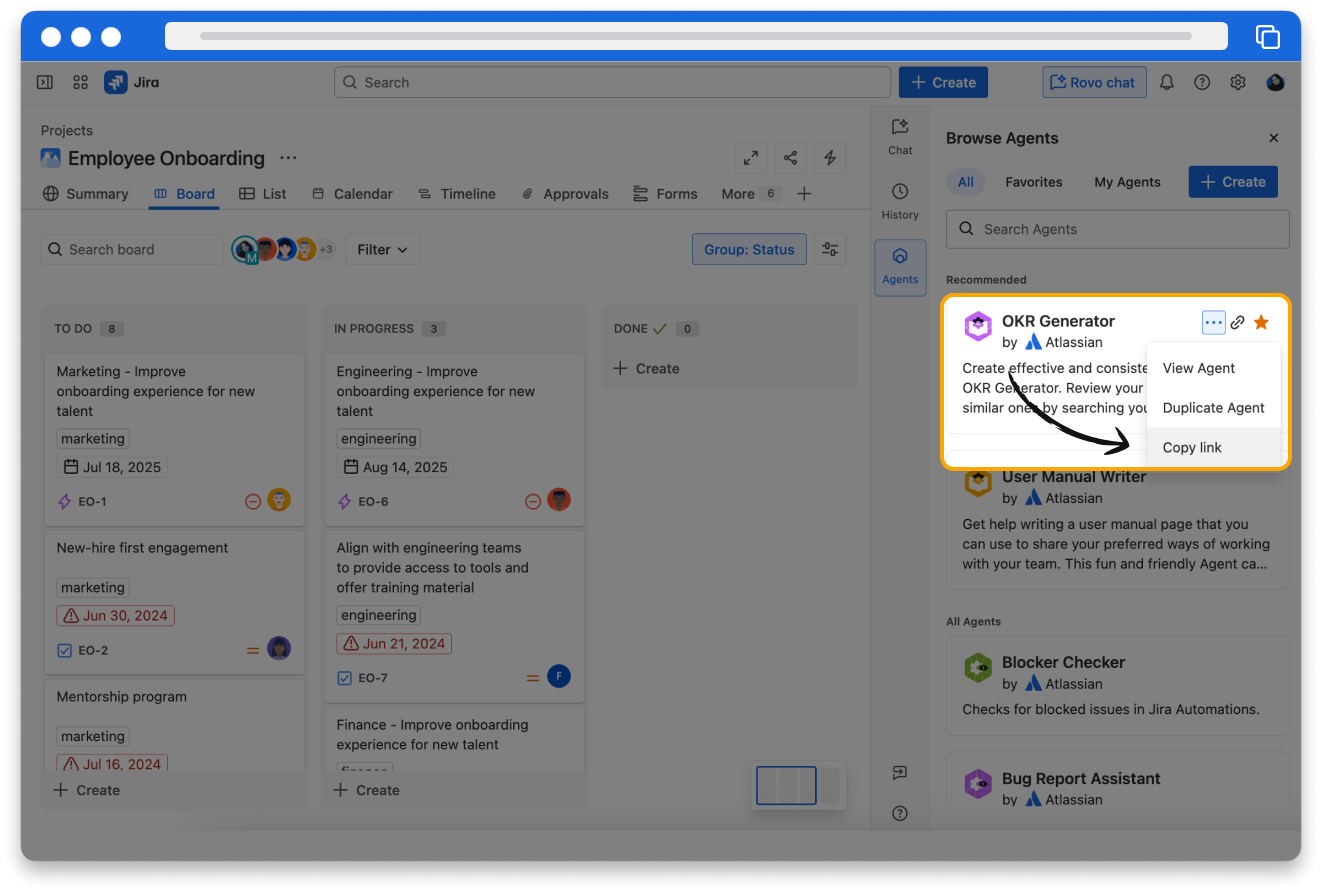1322x892 pixels.
Task: Close the Browse Agents panel
Action: click(x=1273, y=138)
